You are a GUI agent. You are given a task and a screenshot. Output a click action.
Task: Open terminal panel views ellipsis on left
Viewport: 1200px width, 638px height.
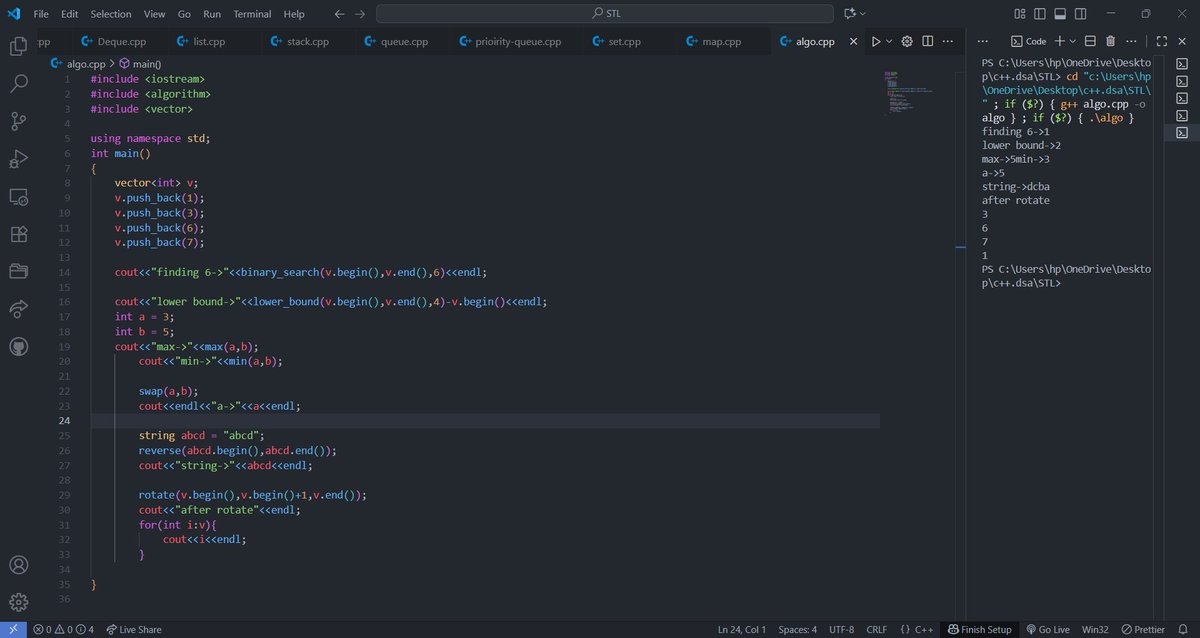[x=983, y=41]
